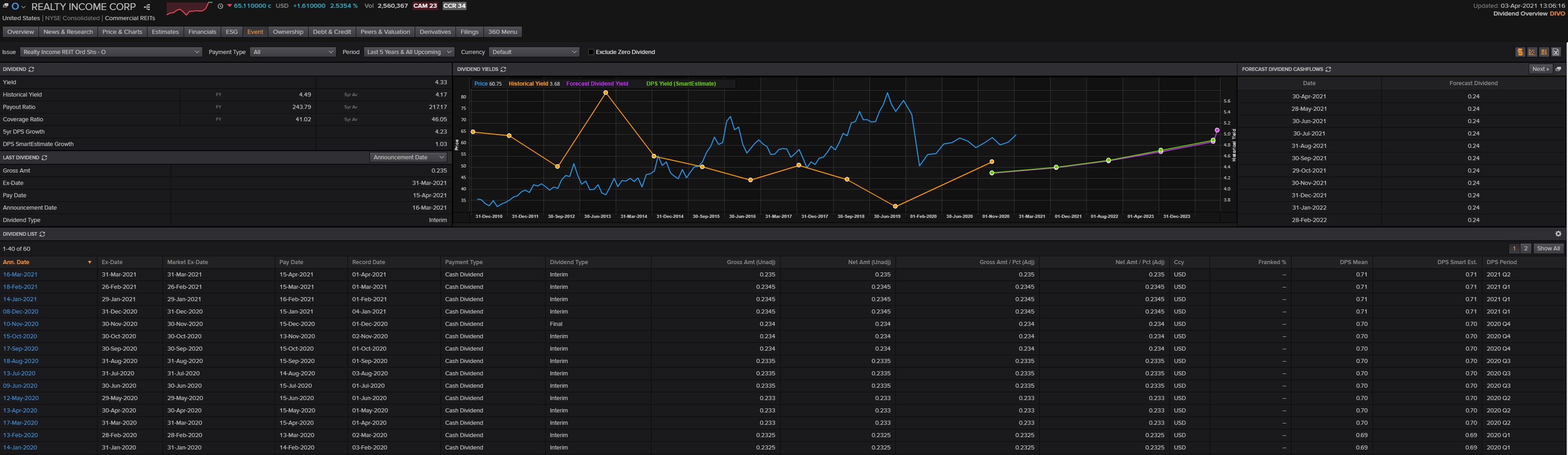Viewport: 1568px width, 455px height.
Task: Click the Commercial REITs industry link
Action: pyautogui.click(x=130, y=18)
